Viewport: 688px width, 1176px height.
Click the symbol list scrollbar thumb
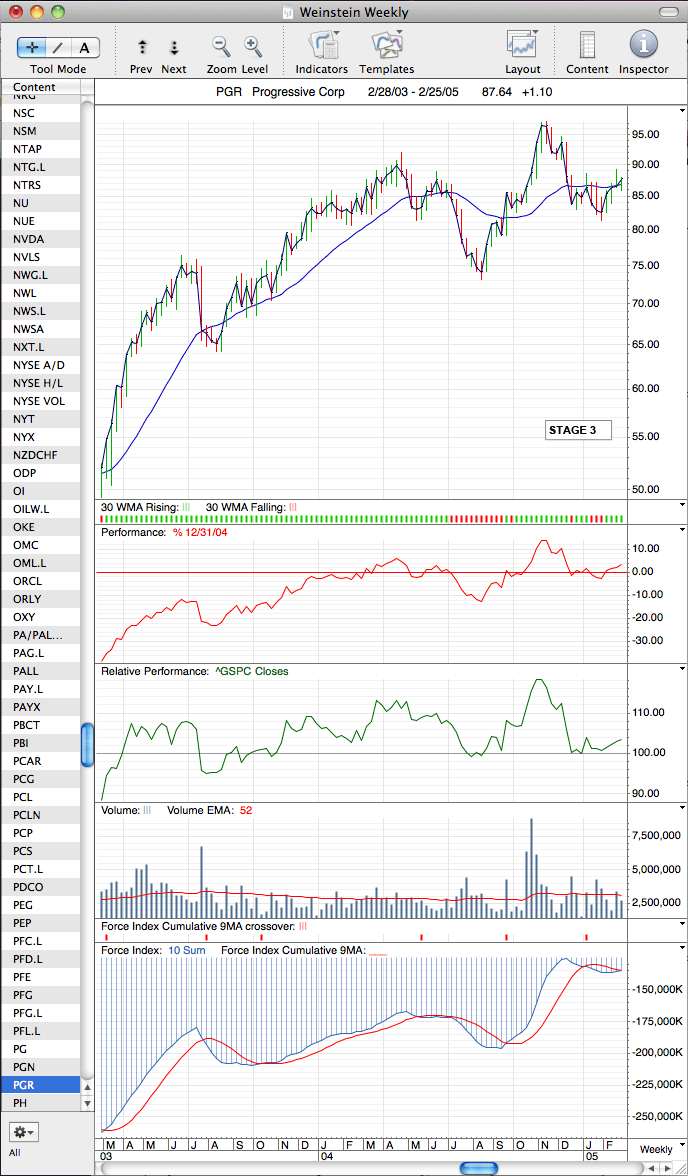point(87,745)
